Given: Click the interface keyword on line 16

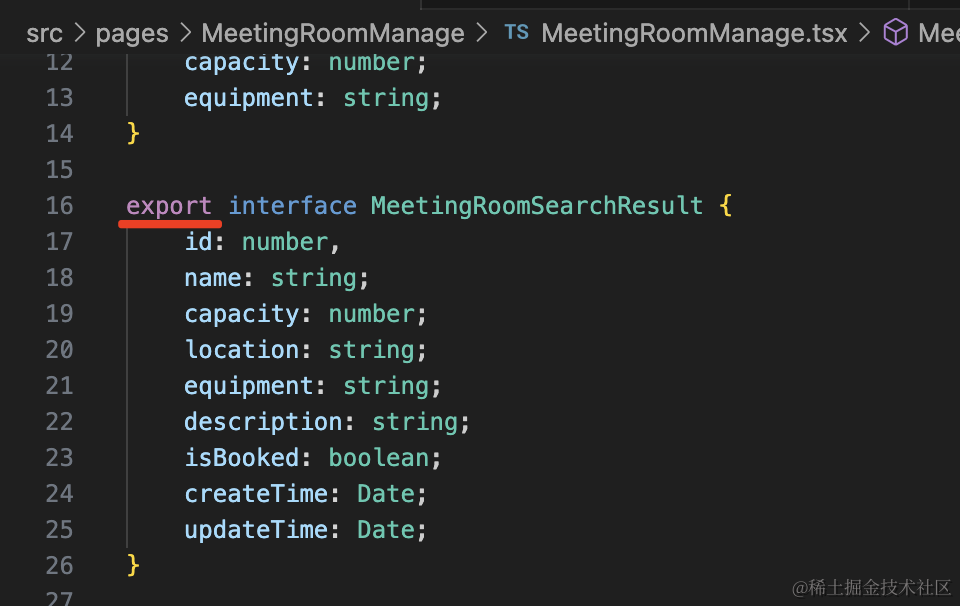Looking at the screenshot, I should 292,206.
